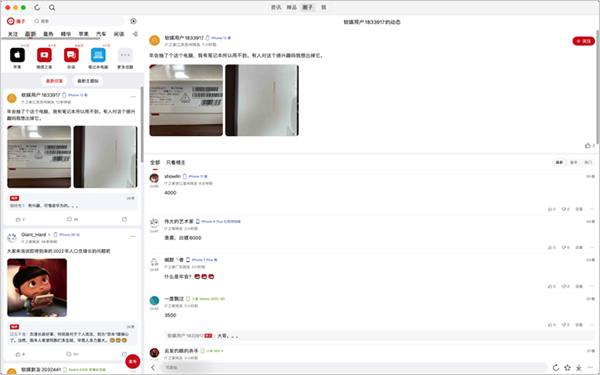Sort comments by 最新
The height and width of the screenshot is (375, 600).
click(x=559, y=163)
